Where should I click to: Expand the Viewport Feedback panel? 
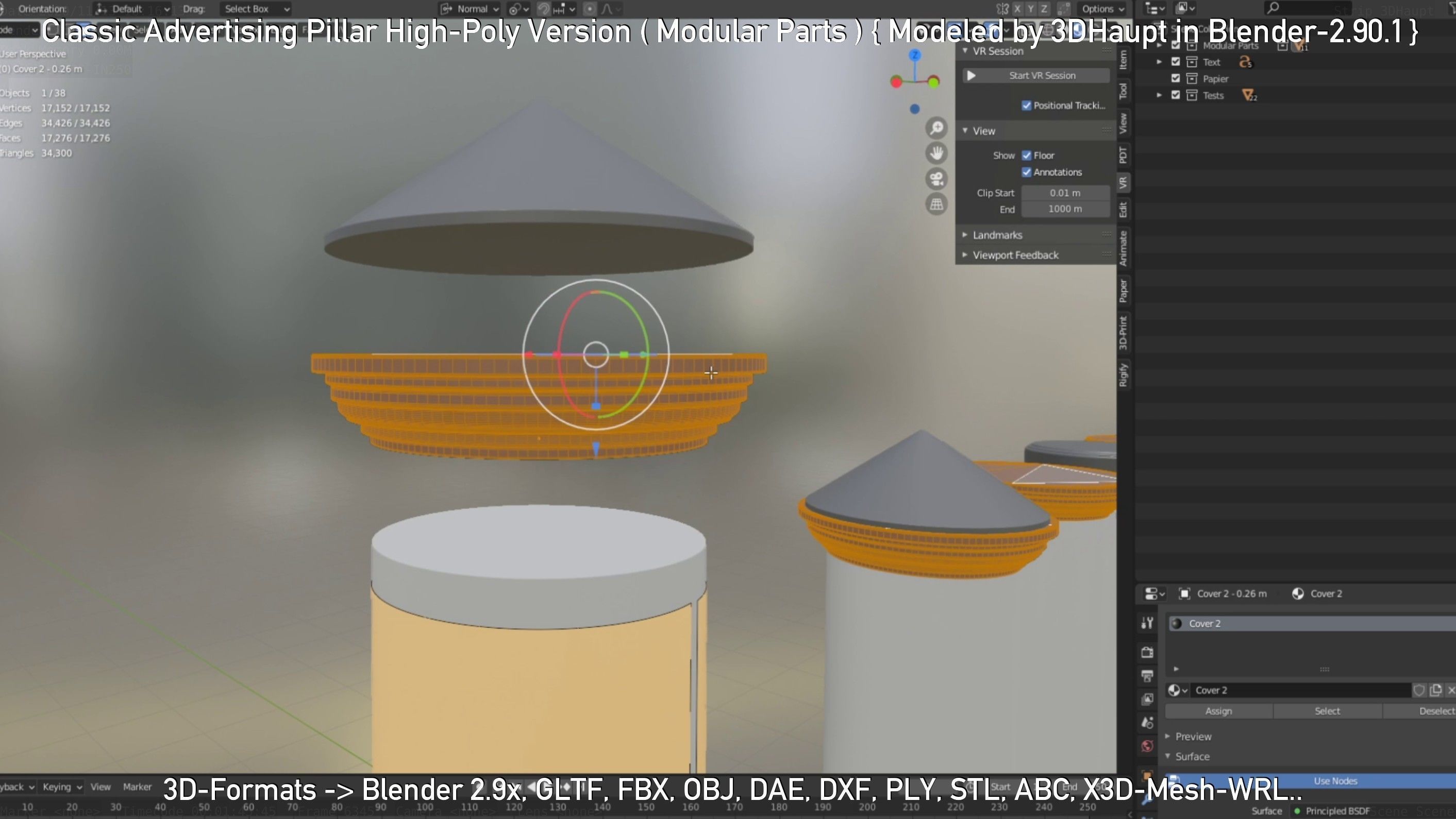(964, 255)
